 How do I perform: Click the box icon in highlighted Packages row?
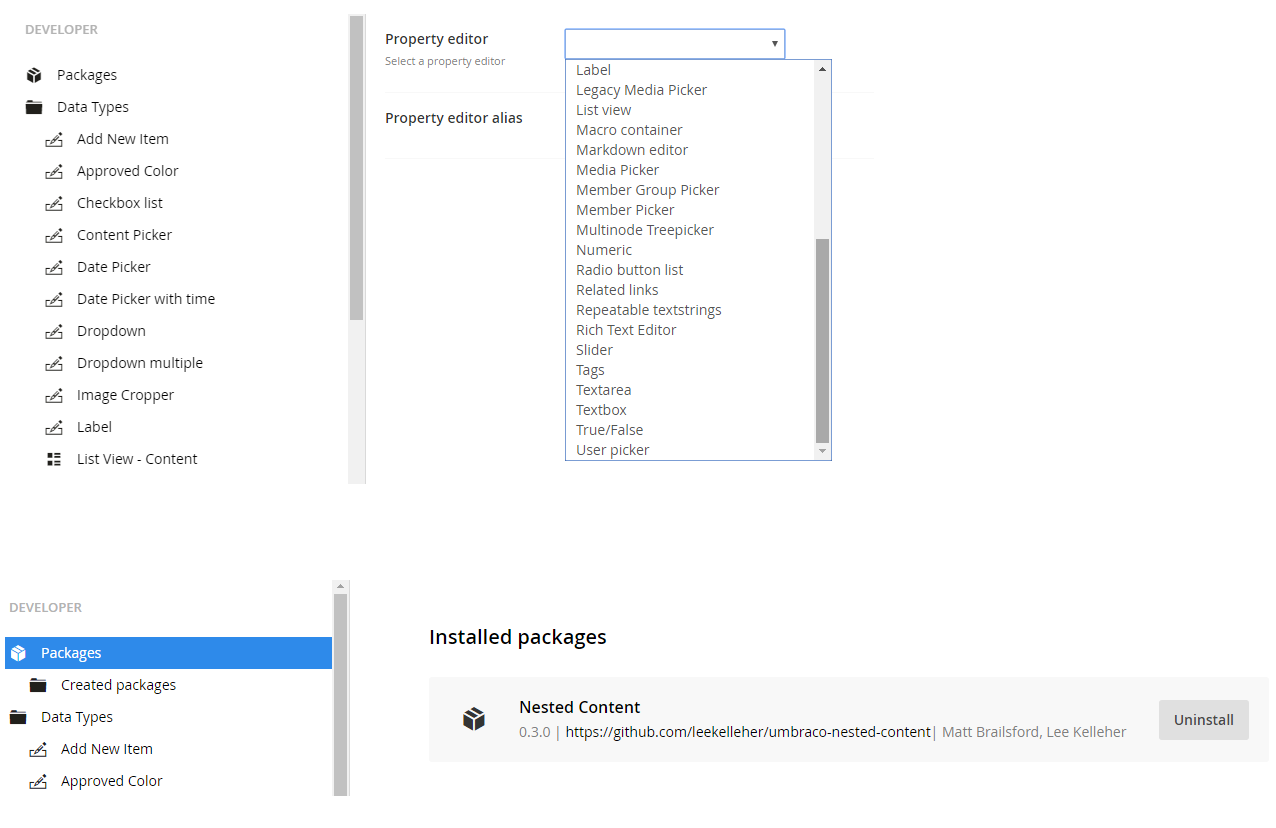coord(18,653)
